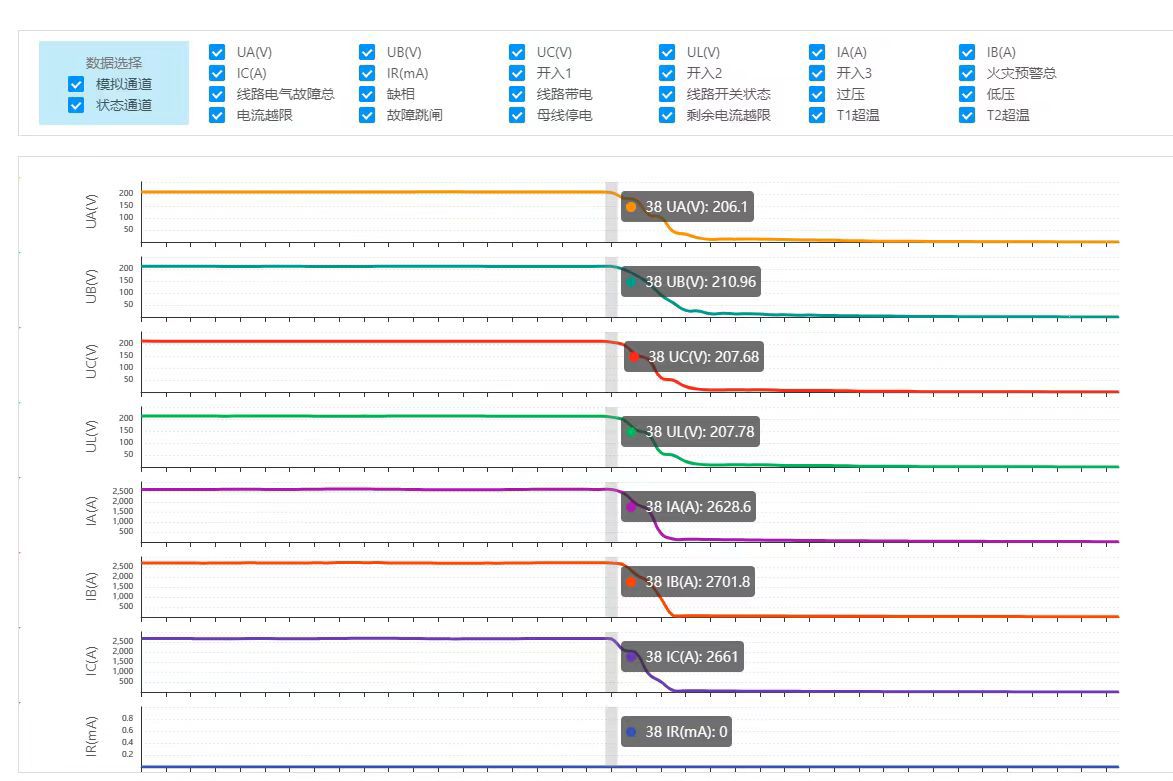Disable the UA(V) channel checkbox
Image resolution: width=1173 pixels, height=781 pixels.
[x=217, y=52]
